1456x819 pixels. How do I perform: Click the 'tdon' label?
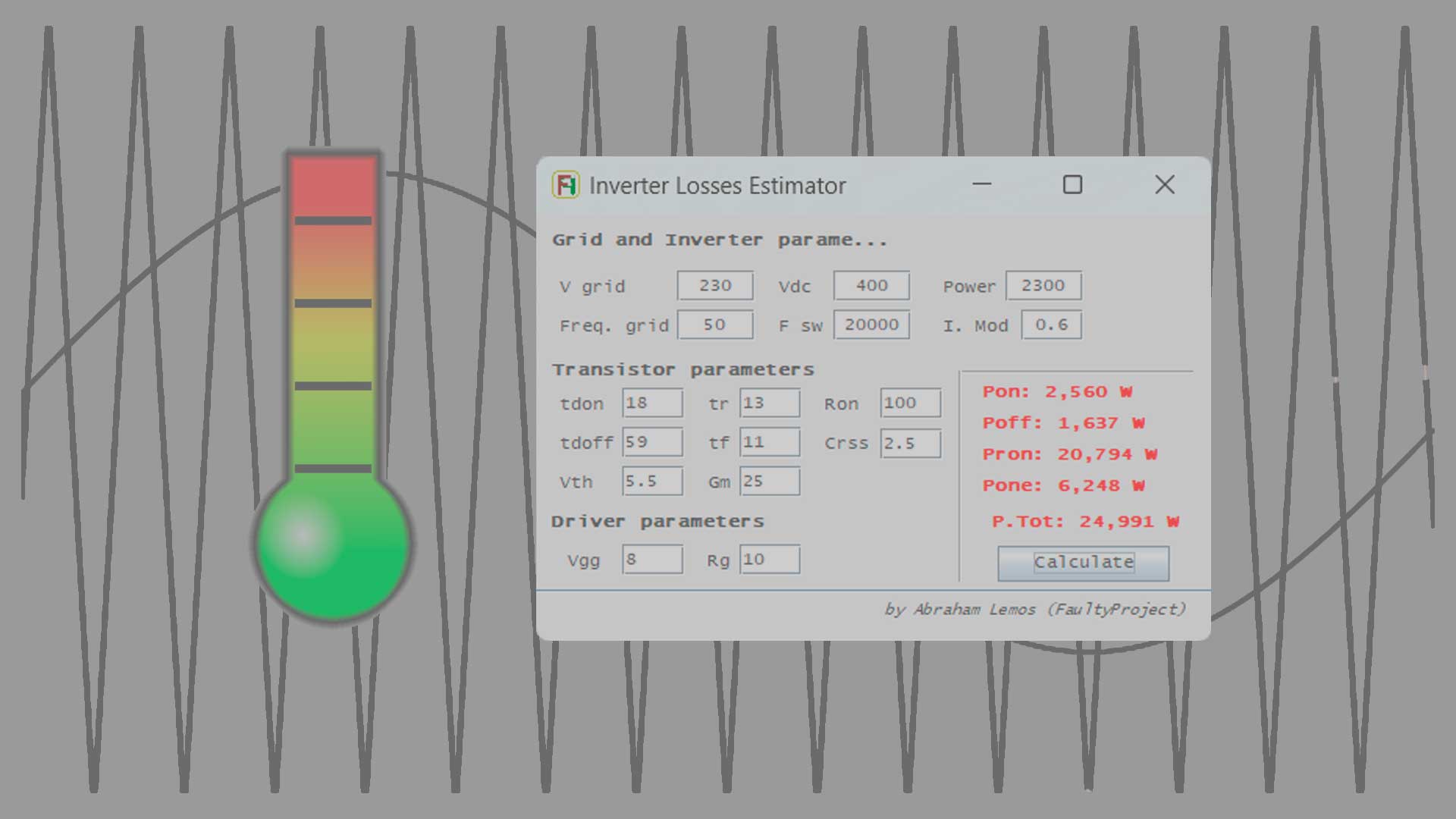582,404
